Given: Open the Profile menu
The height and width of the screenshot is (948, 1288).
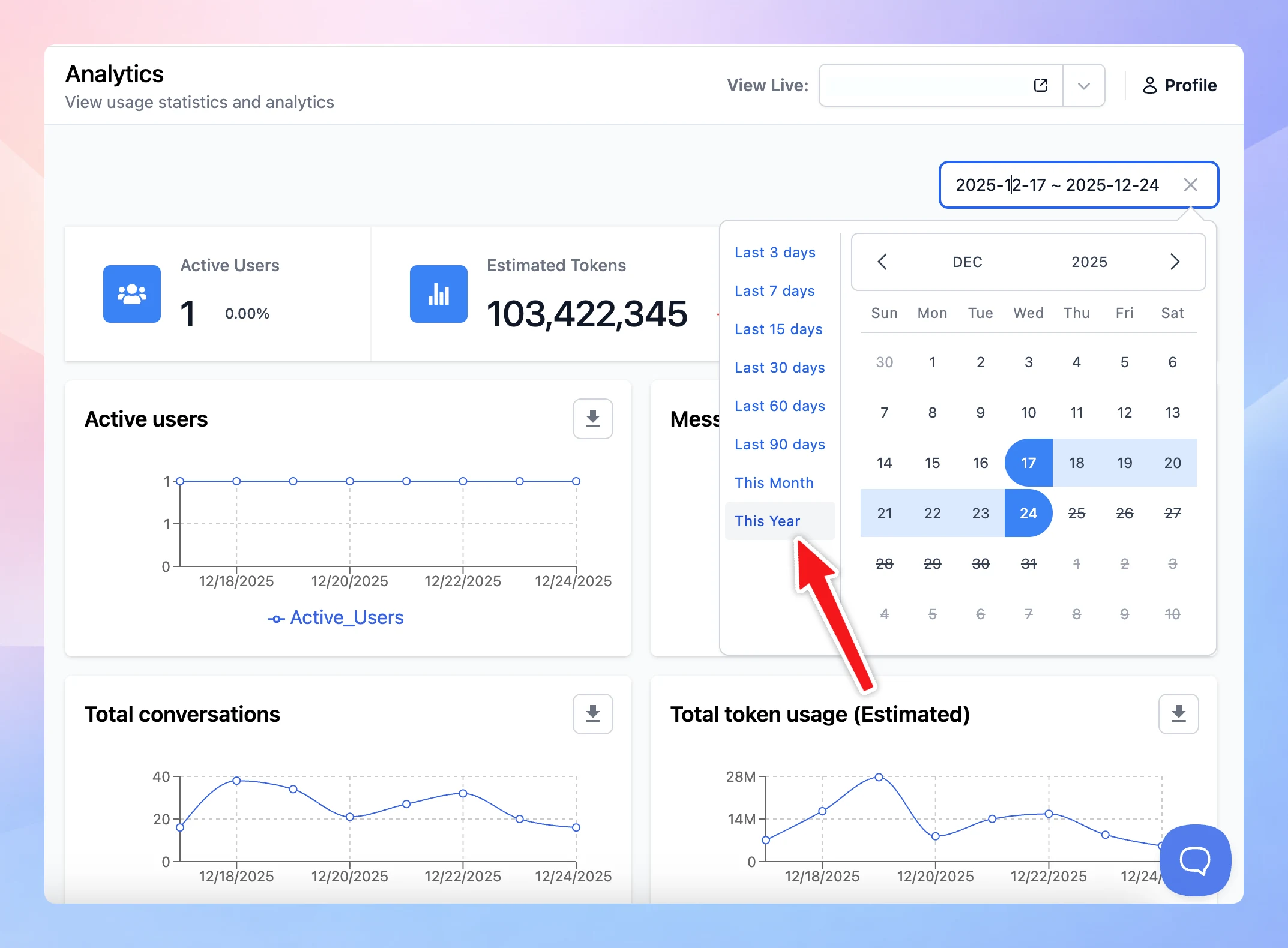Looking at the screenshot, I should coord(1179,85).
